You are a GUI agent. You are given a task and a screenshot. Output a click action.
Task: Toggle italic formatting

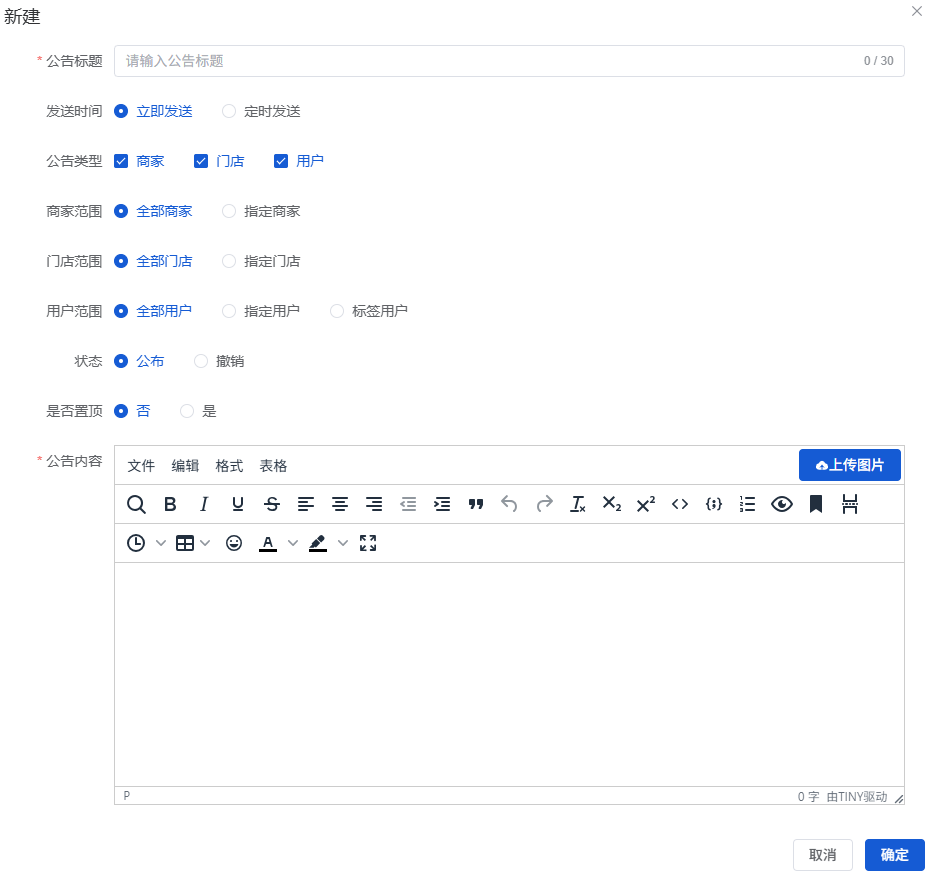click(x=204, y=504)
